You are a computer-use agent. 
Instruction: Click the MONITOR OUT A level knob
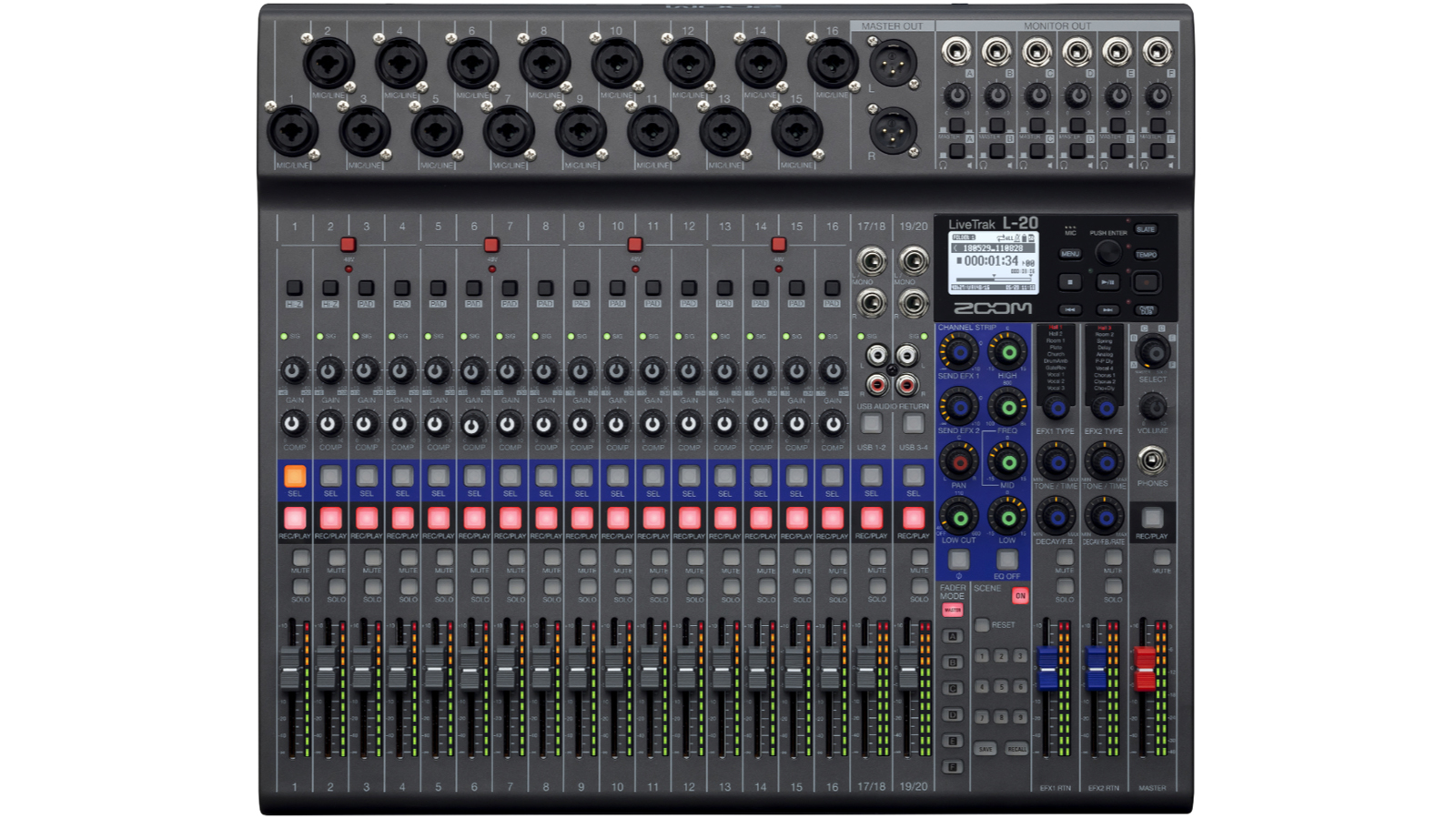956,95
